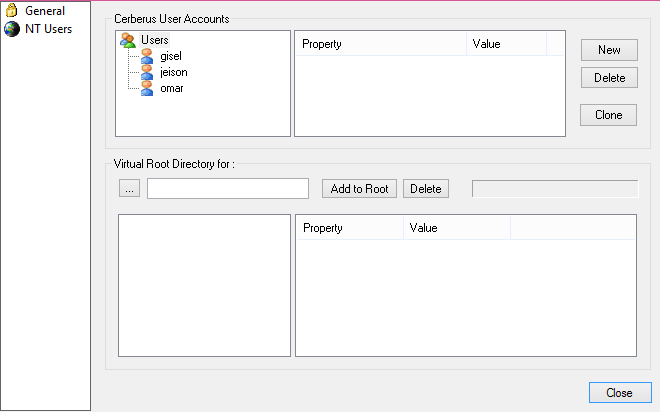Click the disabled field right of Delete
660x412 pixels.
tap(555, 189)
